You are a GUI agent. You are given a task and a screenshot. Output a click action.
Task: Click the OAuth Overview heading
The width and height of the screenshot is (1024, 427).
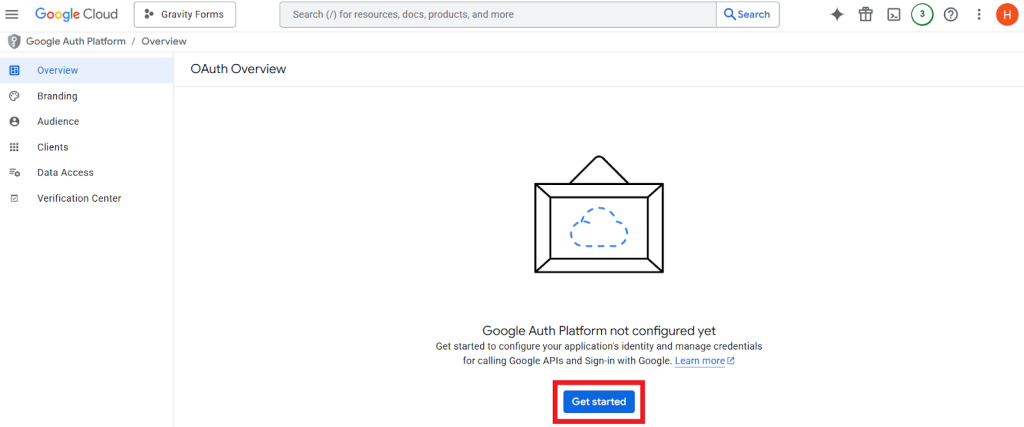click(x=238, y=69)
